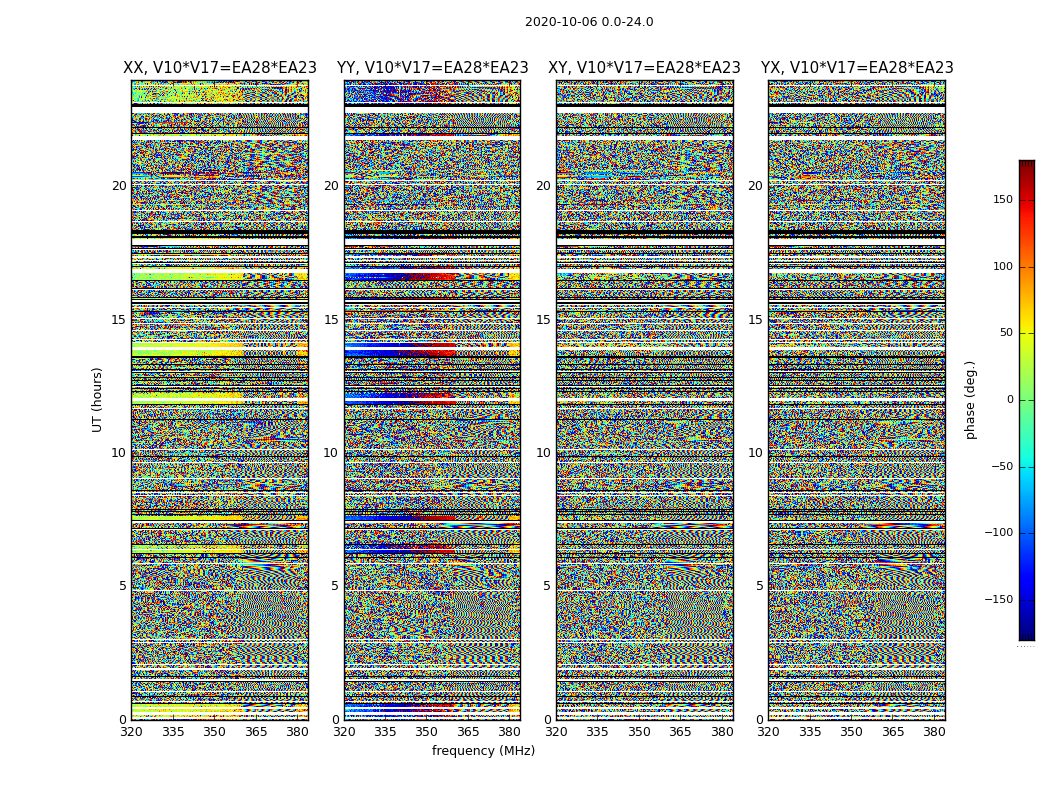Click the XY phase waterfall plot
1050x800 pixels.
(x=644, y=400)
